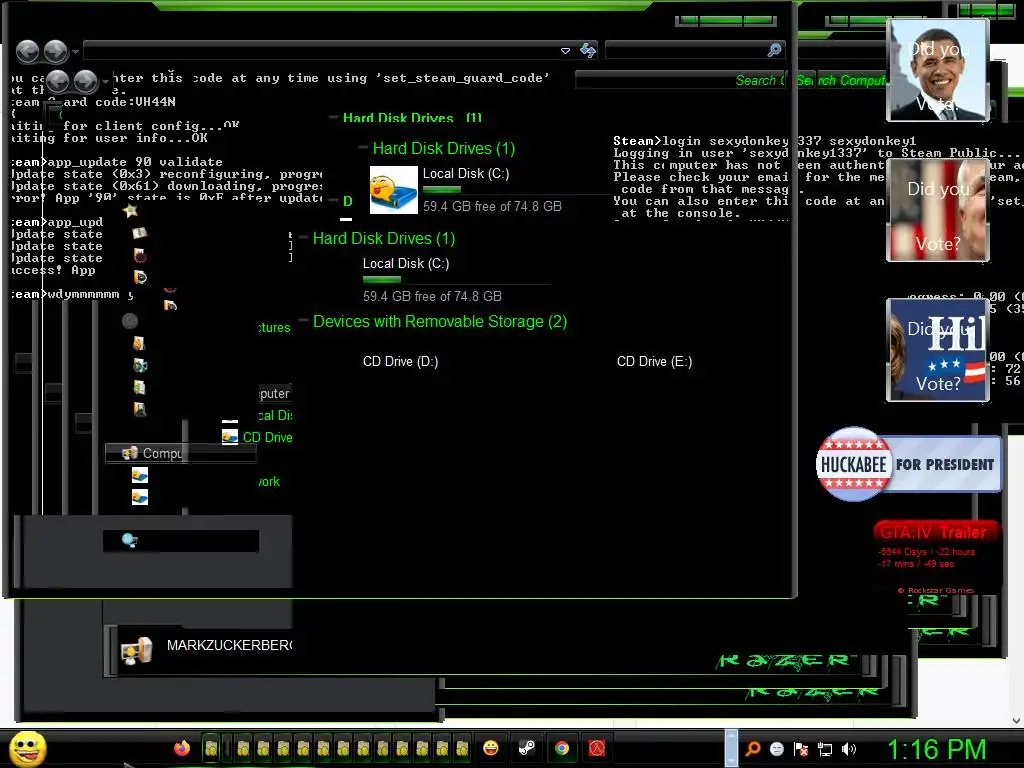Open the middle Did you Vote gadget
This screenshot has width=1024, height=768.
[937, 210]
